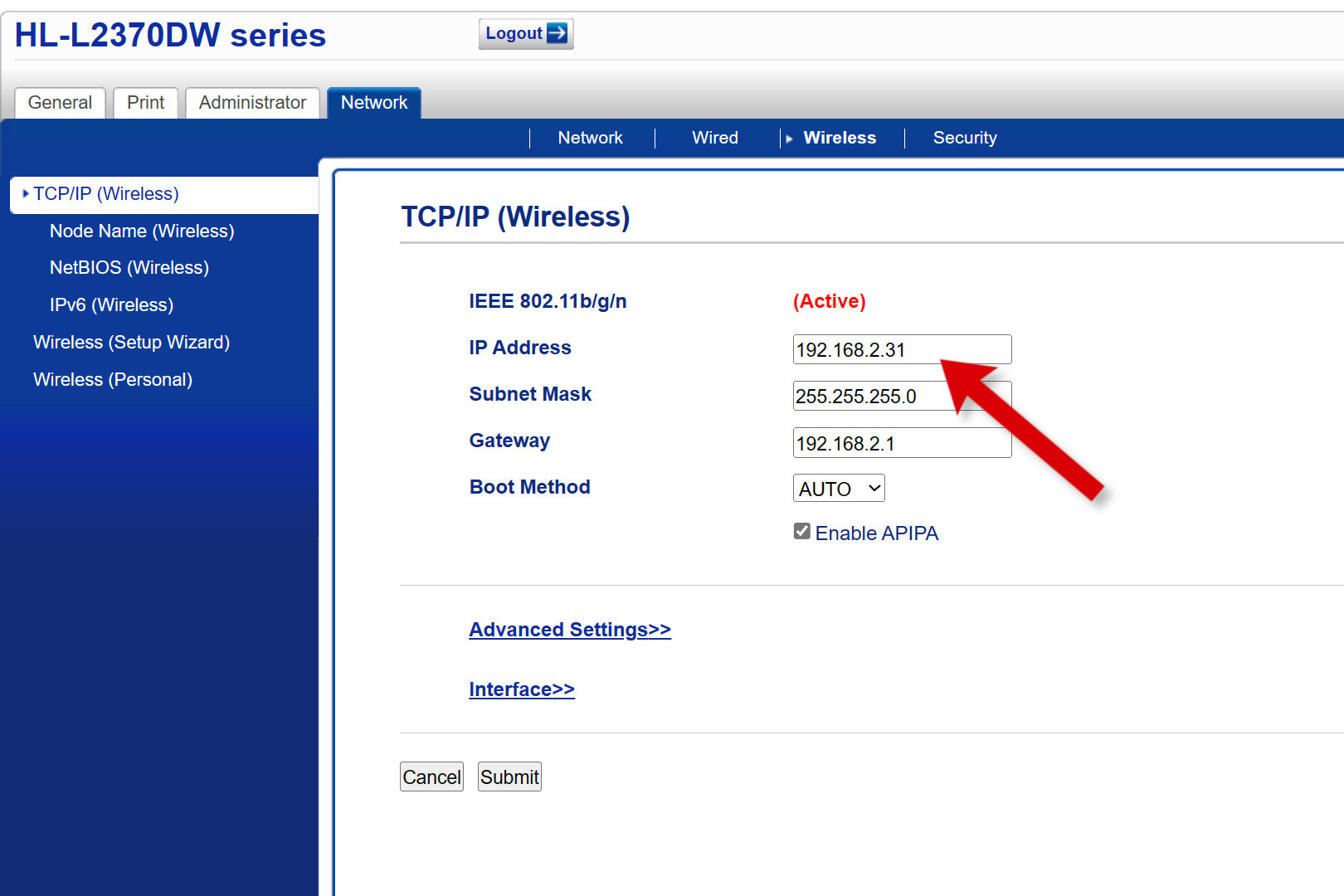
Task: Open the Print tab
Action: coord(145,103)
